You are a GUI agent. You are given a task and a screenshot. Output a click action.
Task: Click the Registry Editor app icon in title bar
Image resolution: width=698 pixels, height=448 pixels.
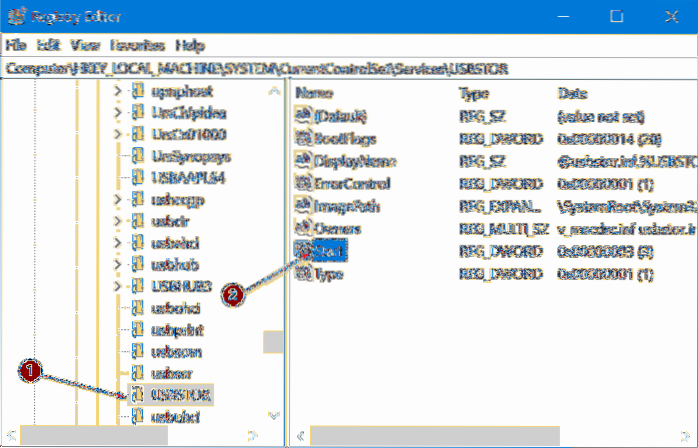pyautogui.click(x=16, y=16)
